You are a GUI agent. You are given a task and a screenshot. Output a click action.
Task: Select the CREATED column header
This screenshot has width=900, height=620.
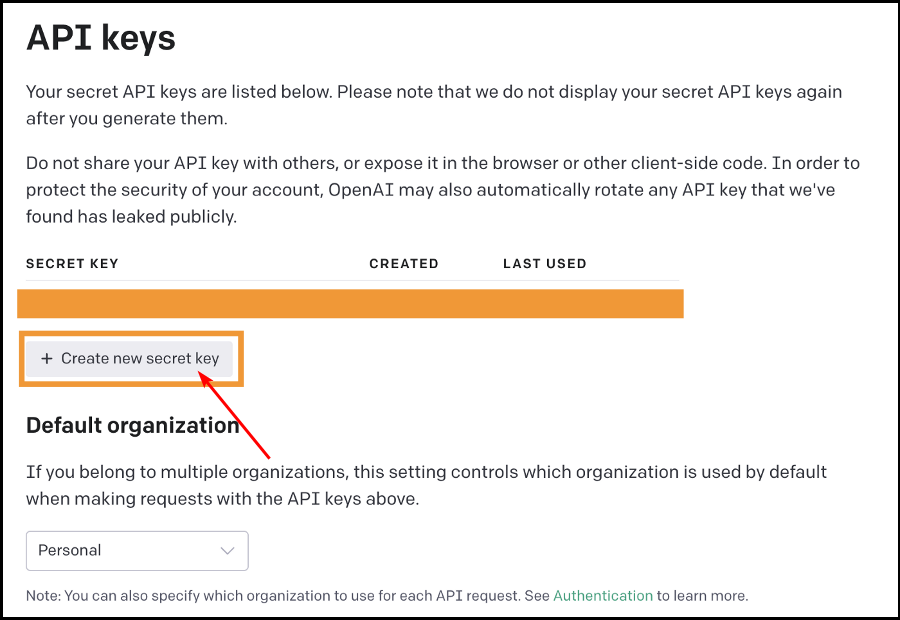point(404,264)
